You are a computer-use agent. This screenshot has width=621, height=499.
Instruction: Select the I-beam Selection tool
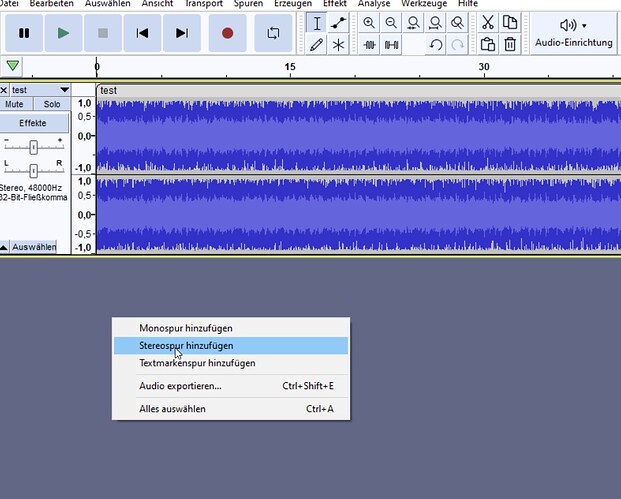[x=316, y=23]
